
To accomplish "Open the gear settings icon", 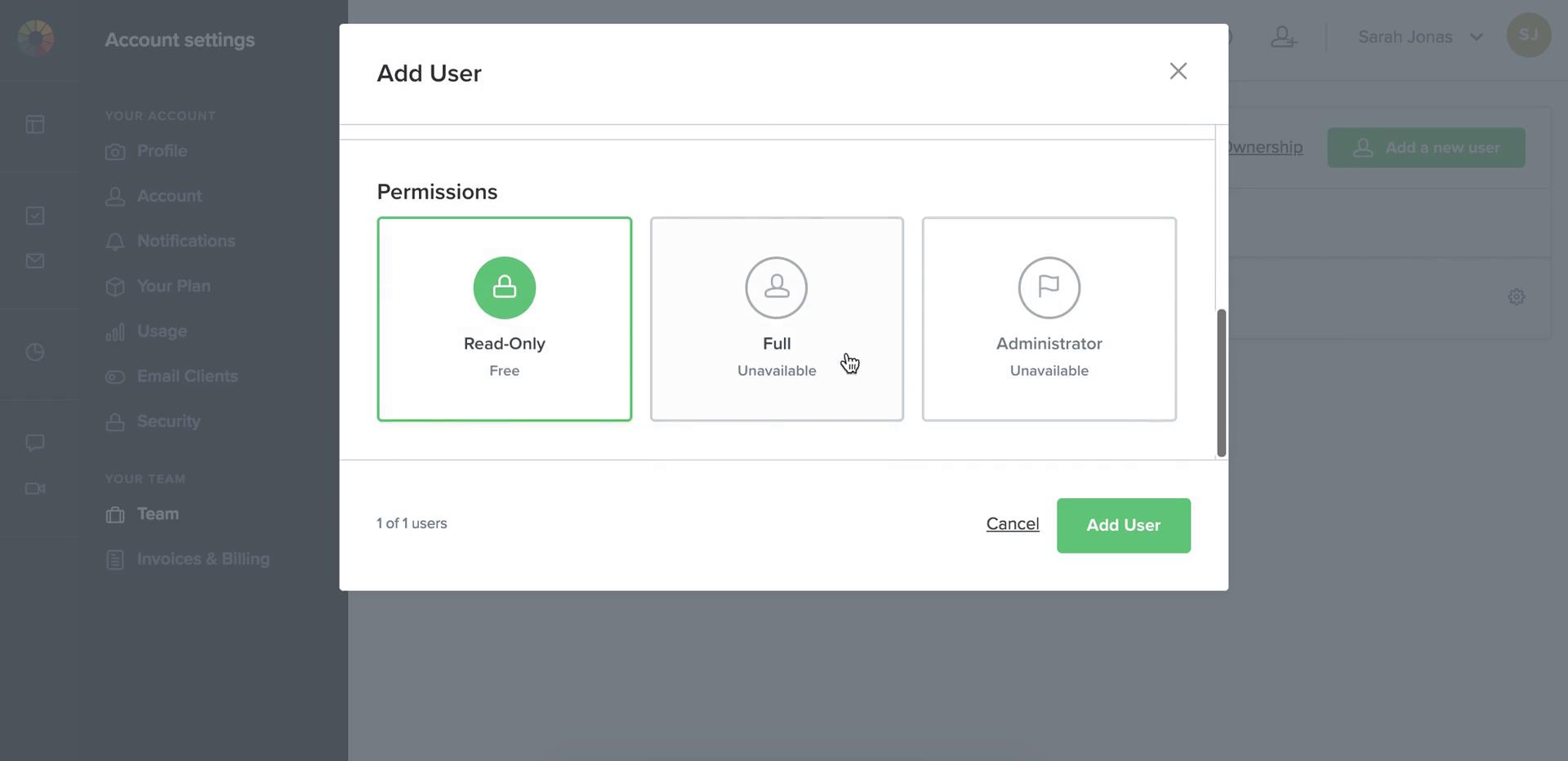I will (x=1516, y=296).
